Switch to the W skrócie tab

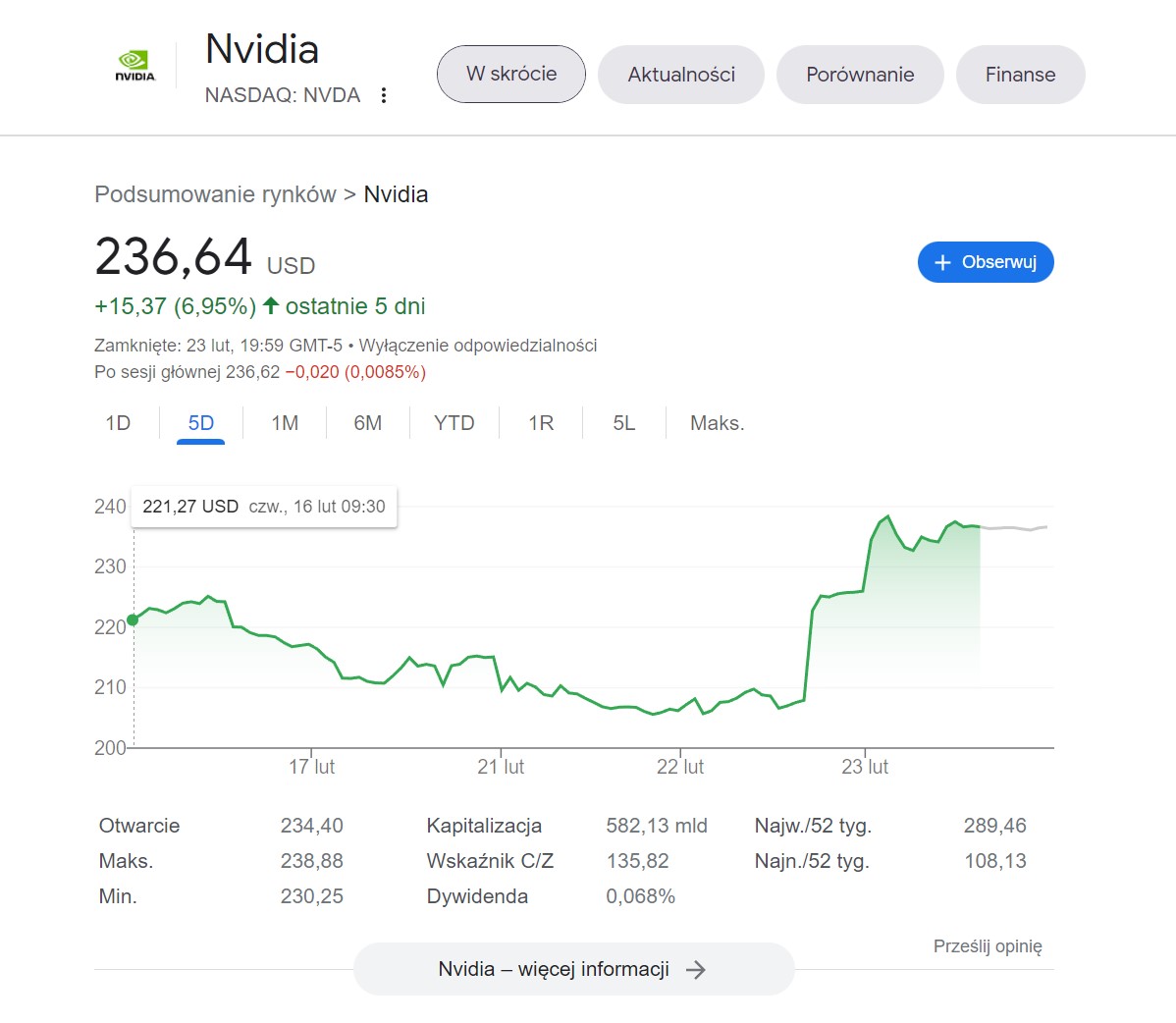[x=511, y=74]
